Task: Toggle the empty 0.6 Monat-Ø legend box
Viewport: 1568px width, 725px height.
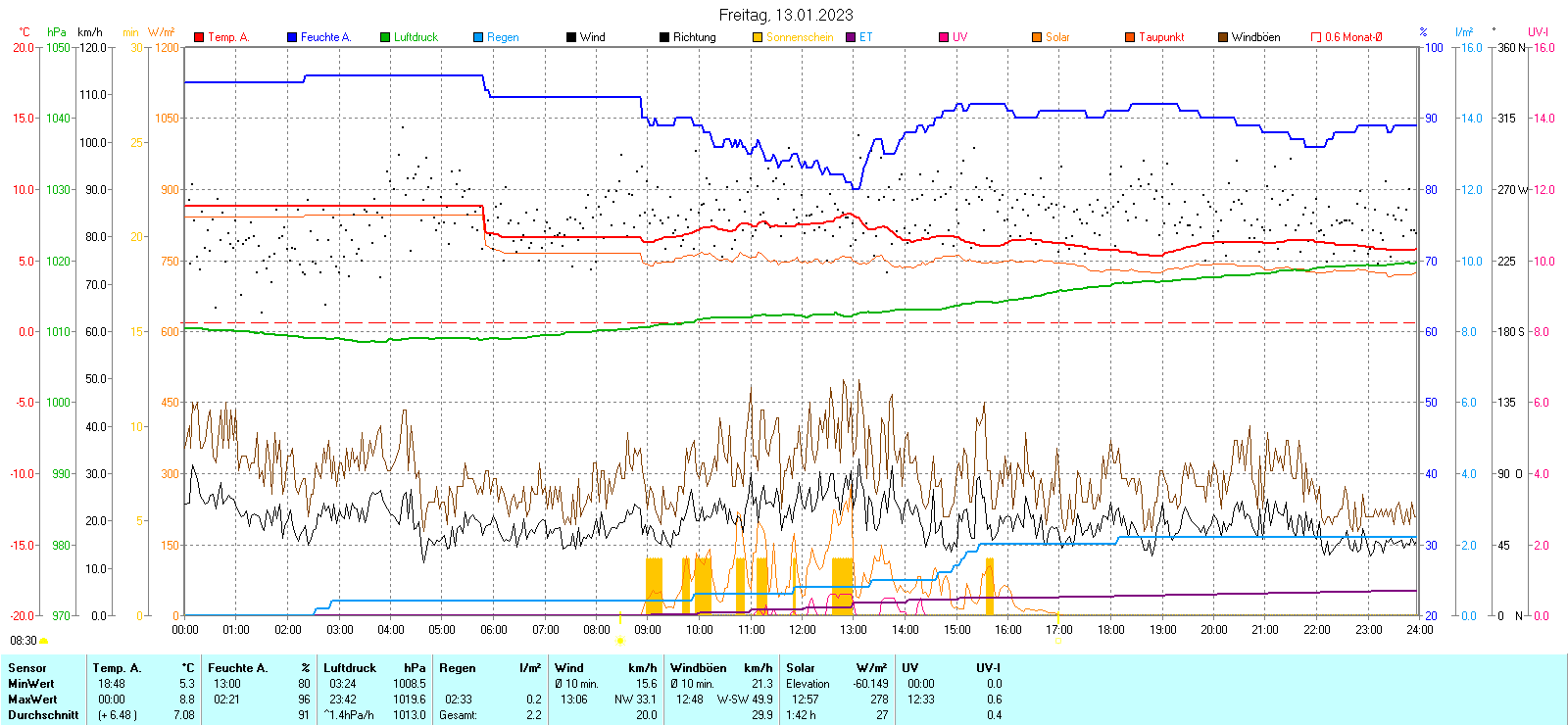Action: tap(1316, 37)
